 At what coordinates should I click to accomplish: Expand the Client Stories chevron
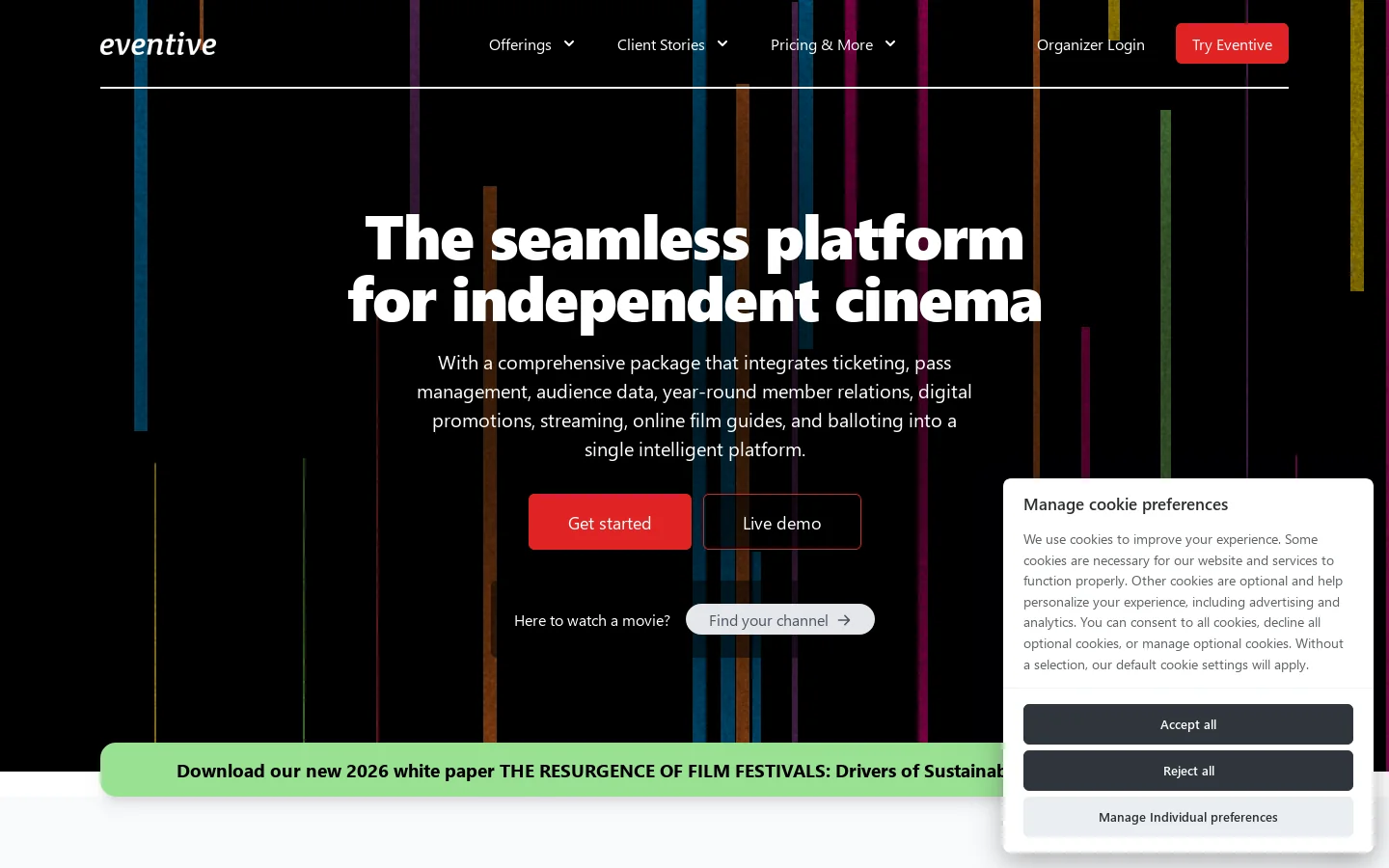tap(722, 43)
